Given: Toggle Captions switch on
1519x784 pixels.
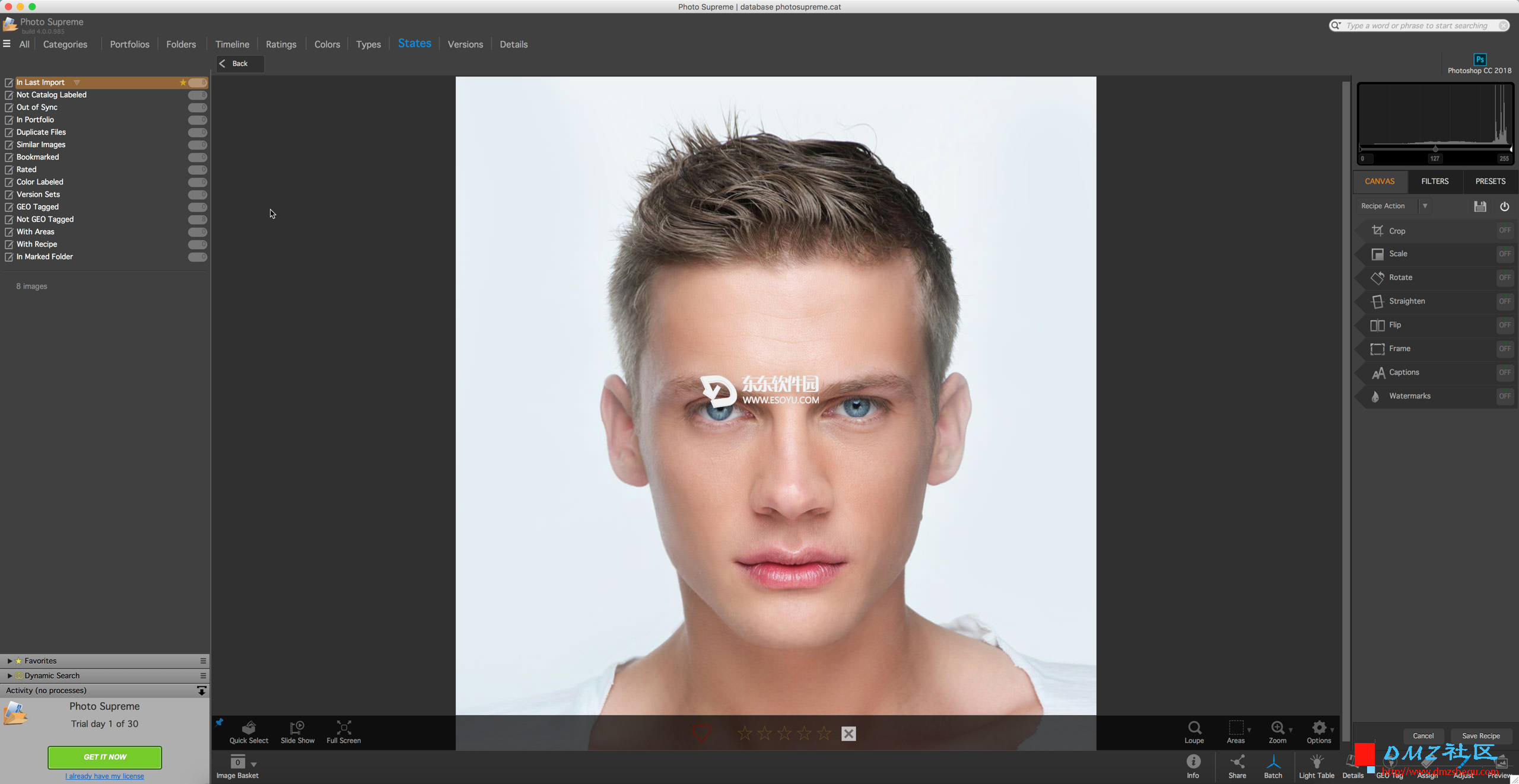Looking at the screenshot, I should tap(1505, 372).
